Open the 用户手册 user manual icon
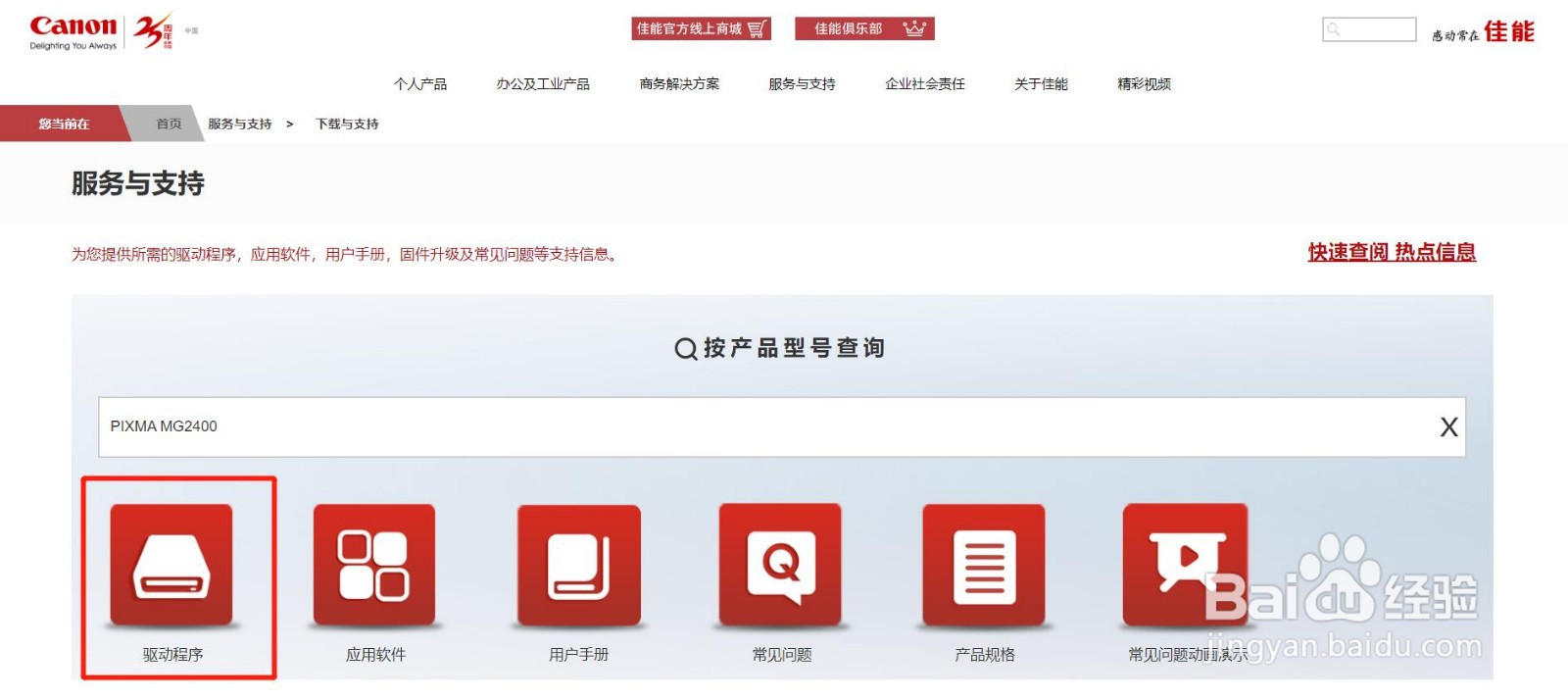 click(x=578, y=565)
